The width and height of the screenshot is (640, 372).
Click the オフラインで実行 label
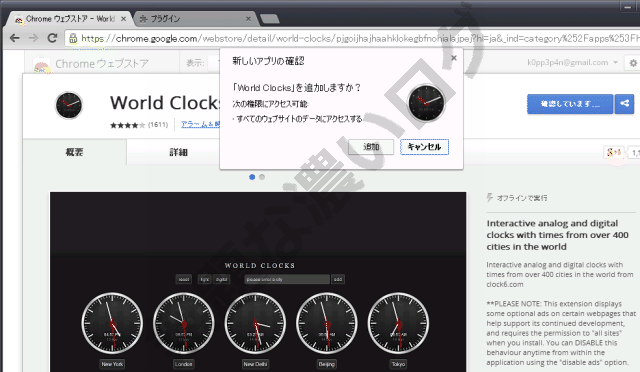coord(522,198)
